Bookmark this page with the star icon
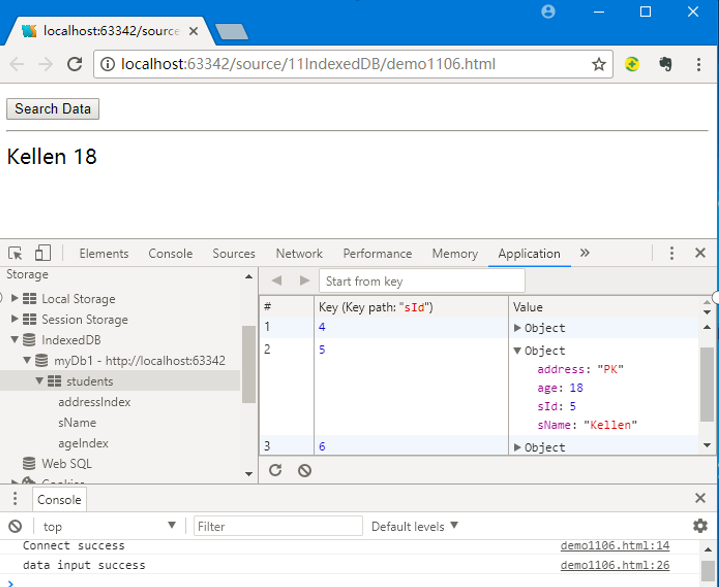The image size is (719, 587). 599,64
